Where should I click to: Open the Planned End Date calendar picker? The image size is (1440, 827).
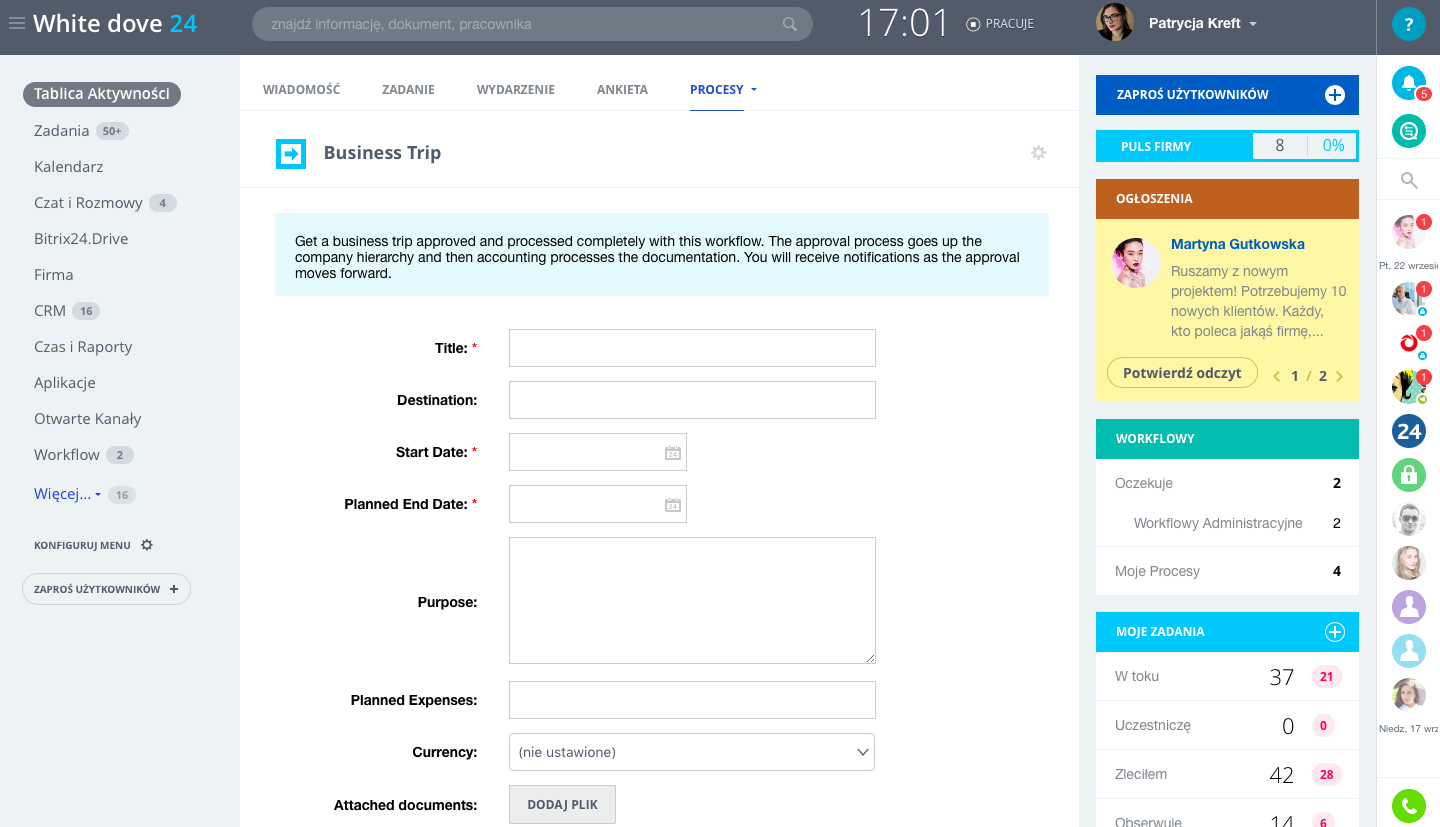pos(673,505)
